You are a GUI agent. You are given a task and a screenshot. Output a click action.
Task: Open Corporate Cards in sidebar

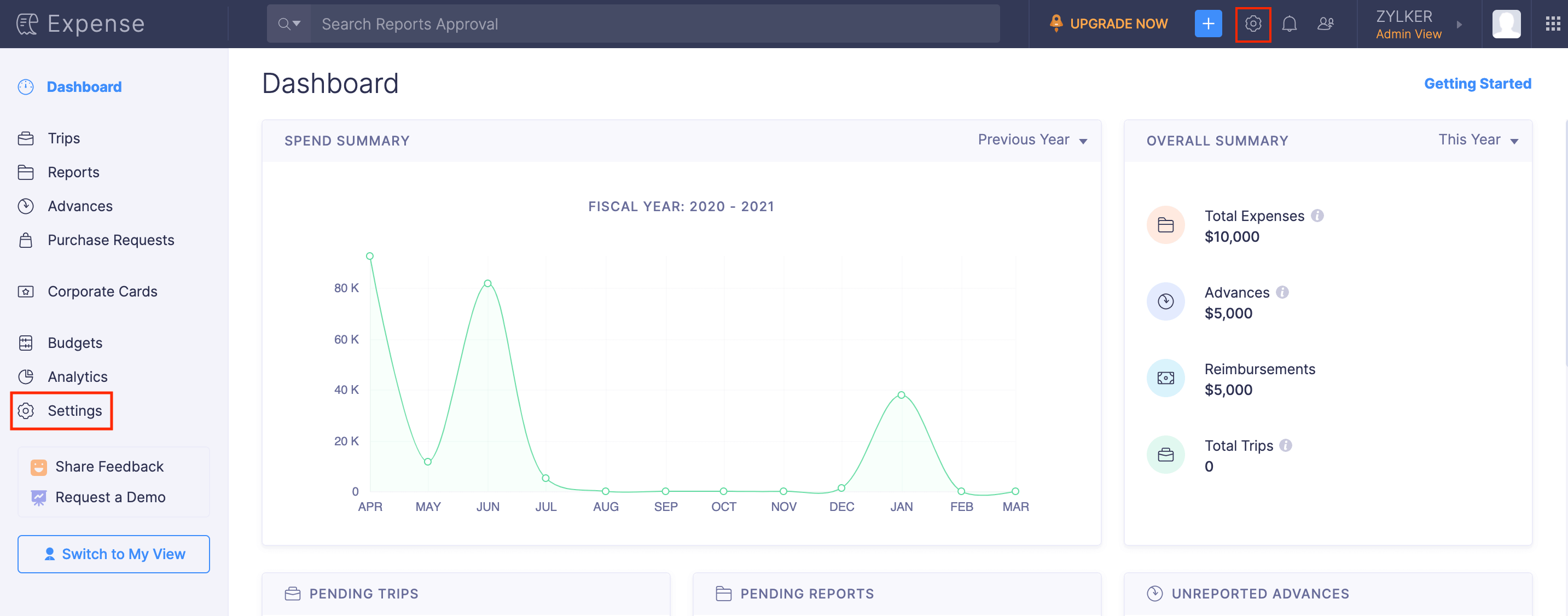coord(102,292)
